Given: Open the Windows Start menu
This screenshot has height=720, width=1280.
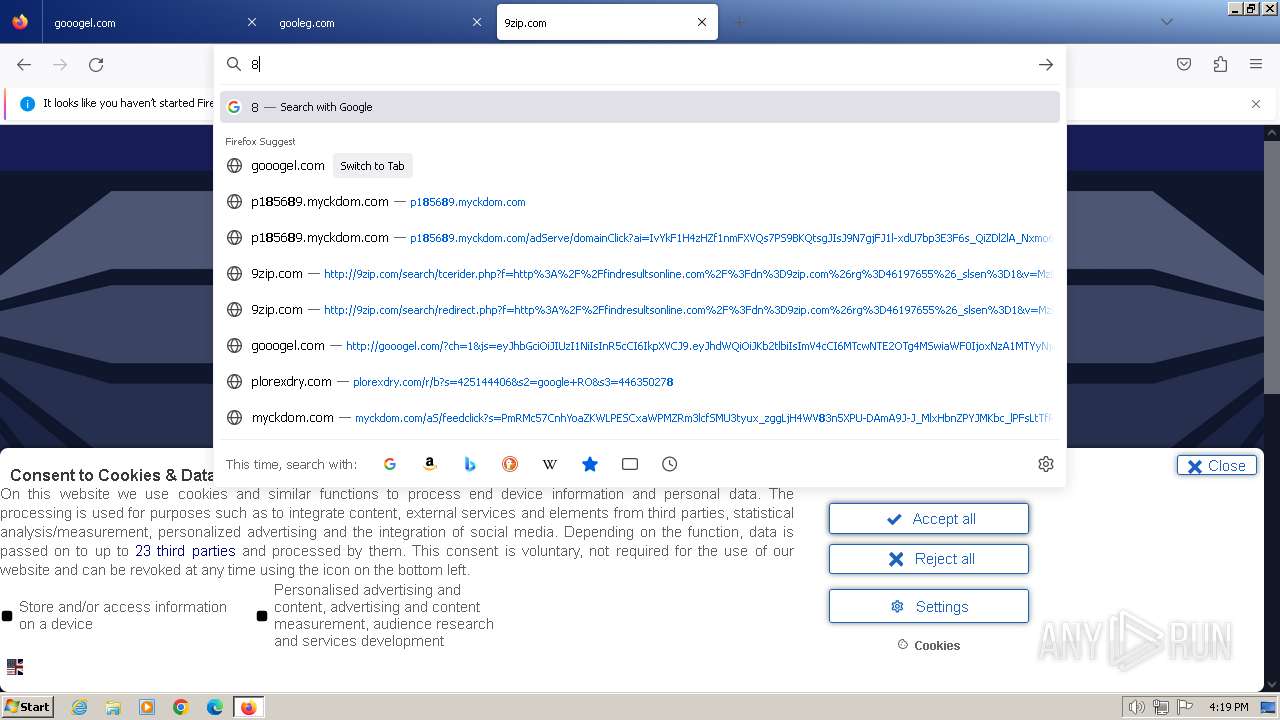Looking at the screenshot, I should (28, 707).
